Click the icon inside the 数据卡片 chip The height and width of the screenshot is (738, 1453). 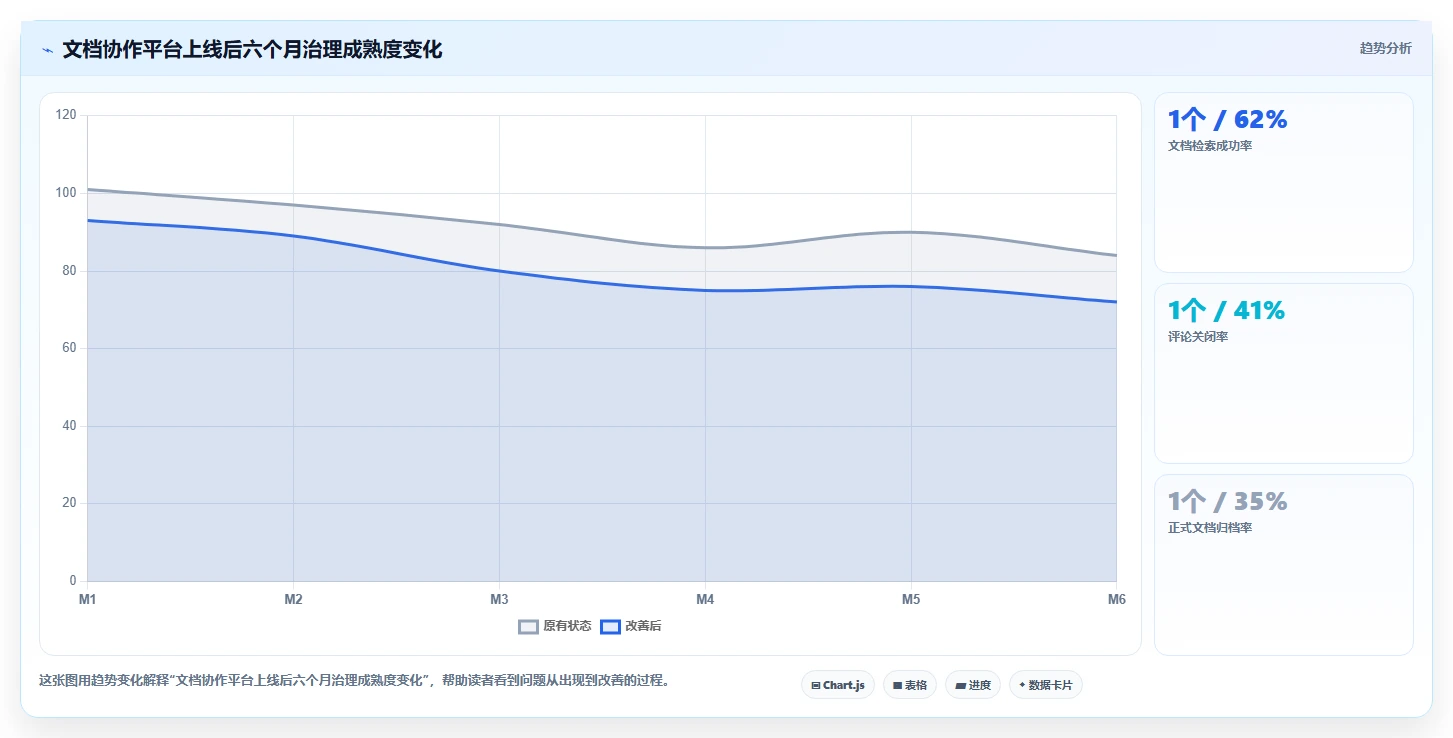coord(1022,686)
